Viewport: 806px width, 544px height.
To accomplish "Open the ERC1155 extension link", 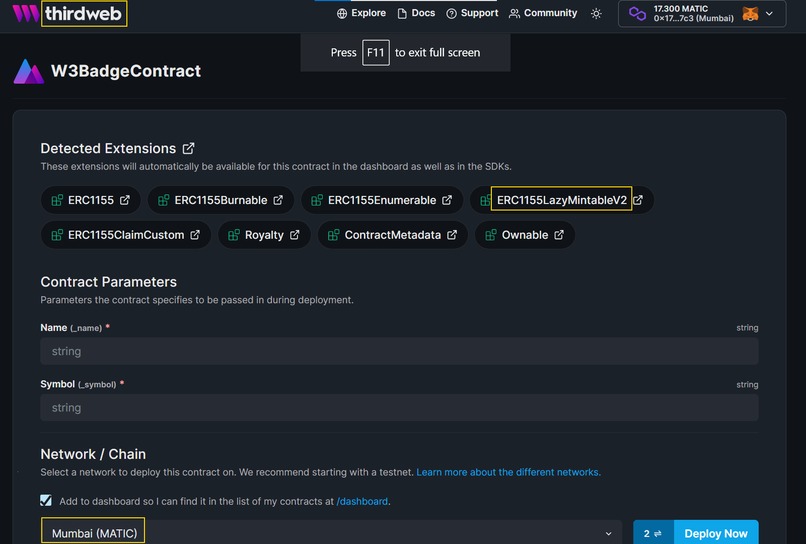I will tap(90, 200).
